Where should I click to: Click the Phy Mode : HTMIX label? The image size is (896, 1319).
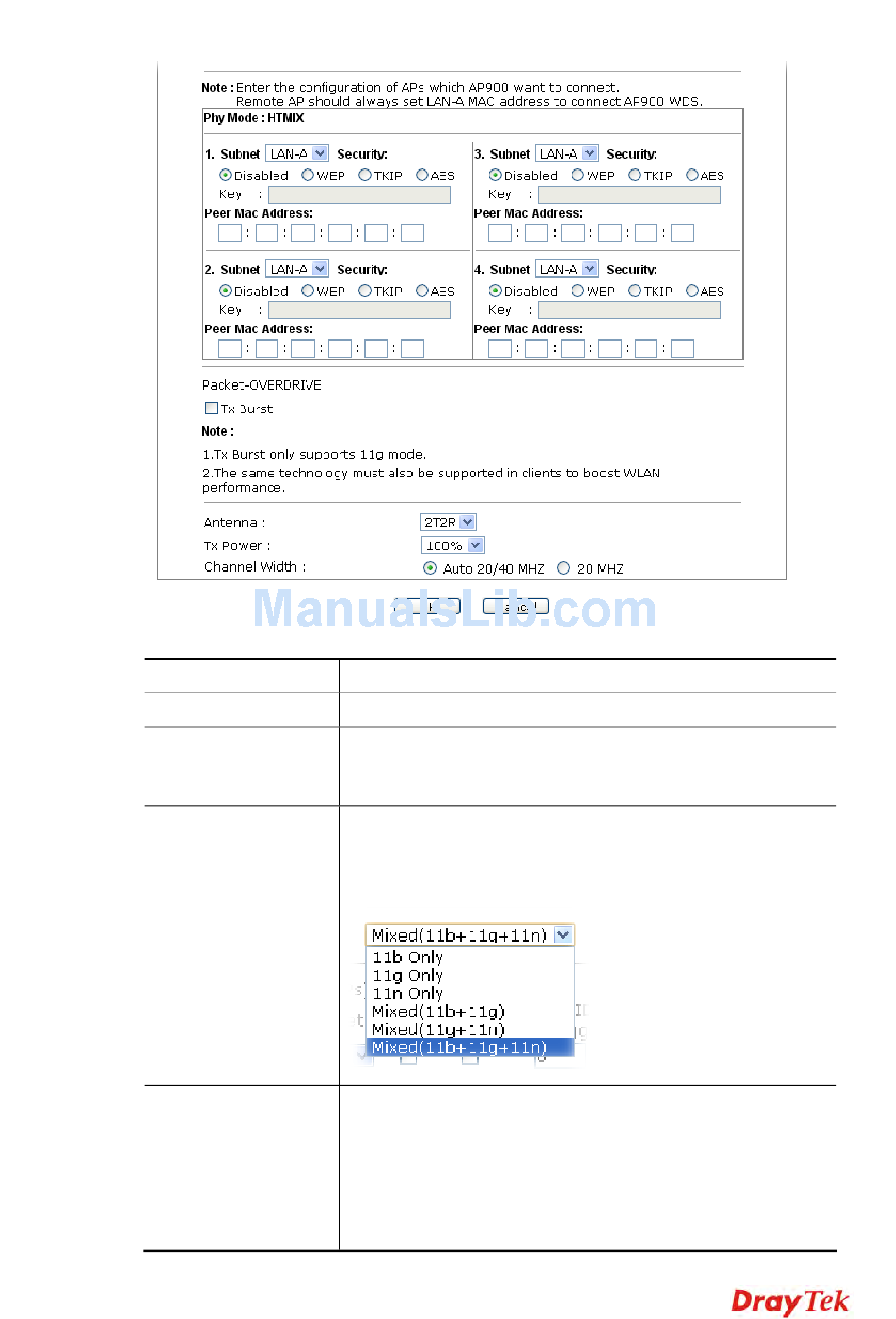point(254,118)
